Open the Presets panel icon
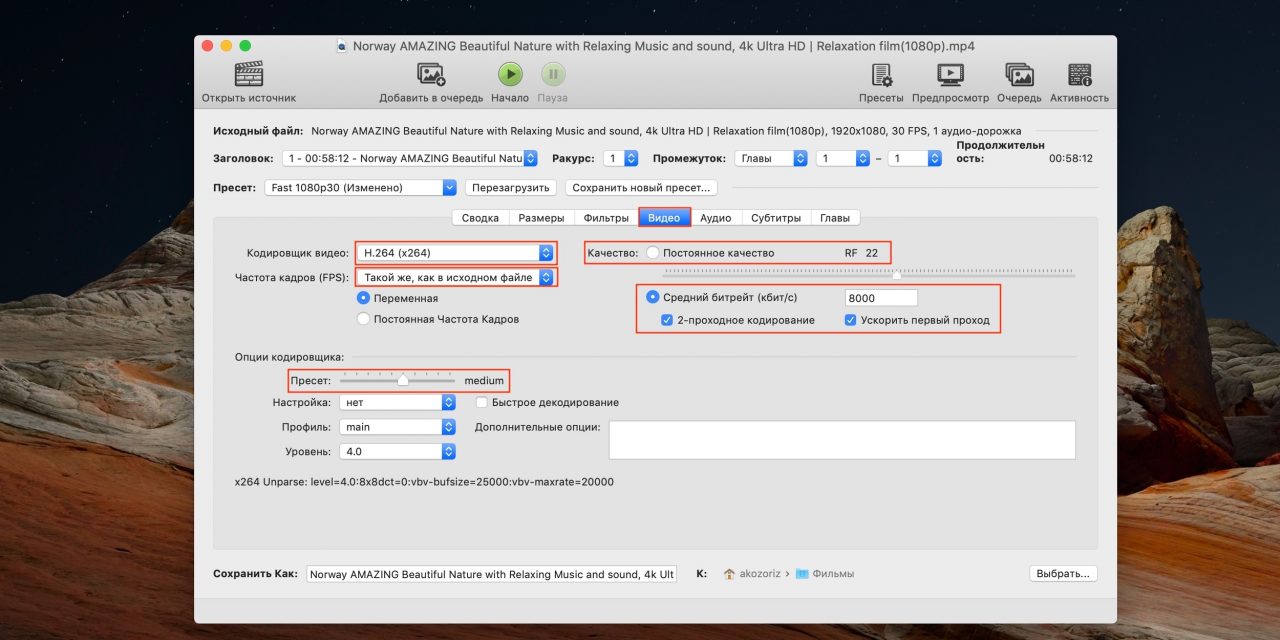Image resolution: width=1280 pixels, height=640 pixels. (881, 75)
